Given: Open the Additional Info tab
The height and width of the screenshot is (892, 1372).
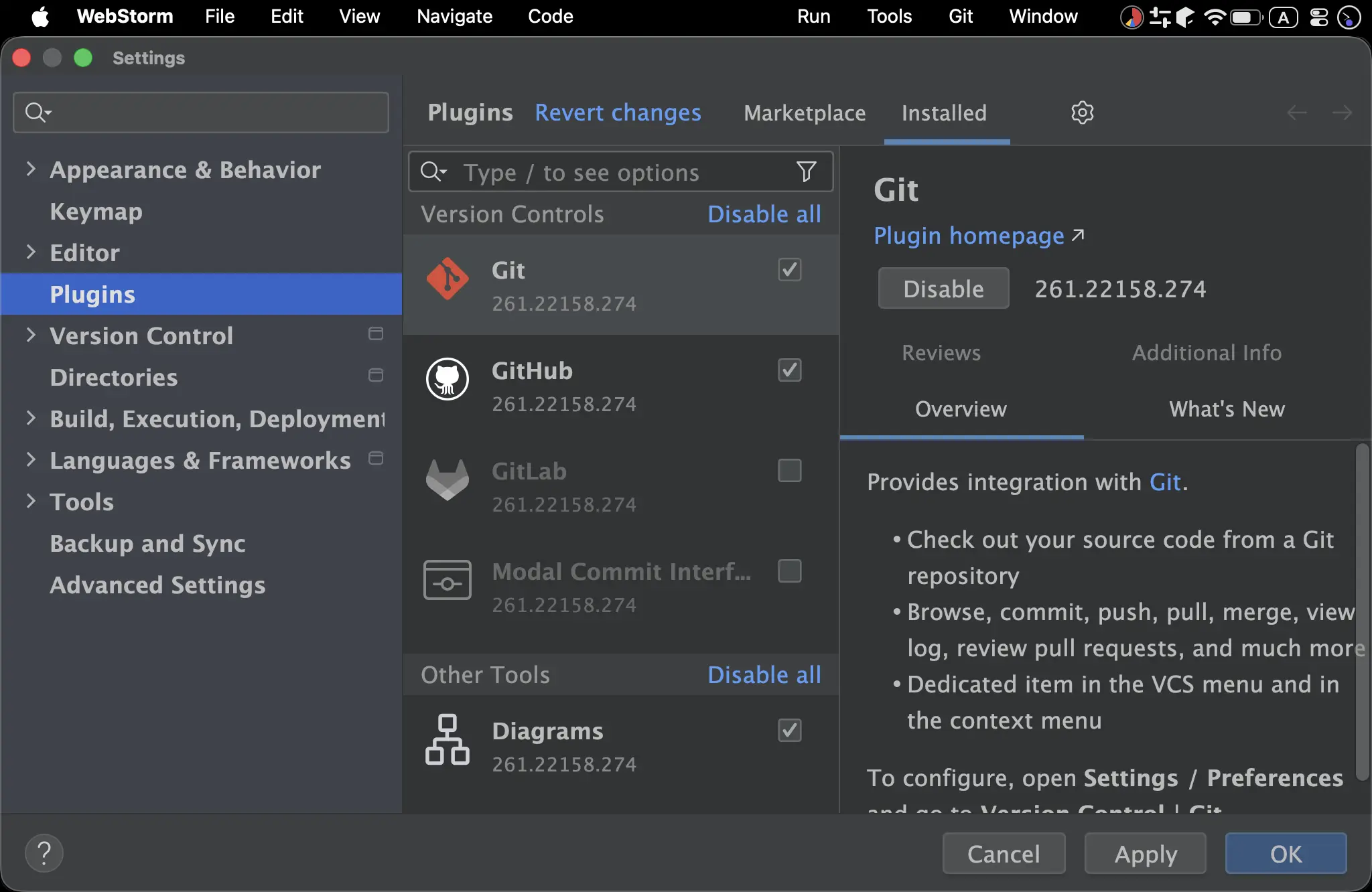Looking at the screenshot, I should tap(1207, 352).
